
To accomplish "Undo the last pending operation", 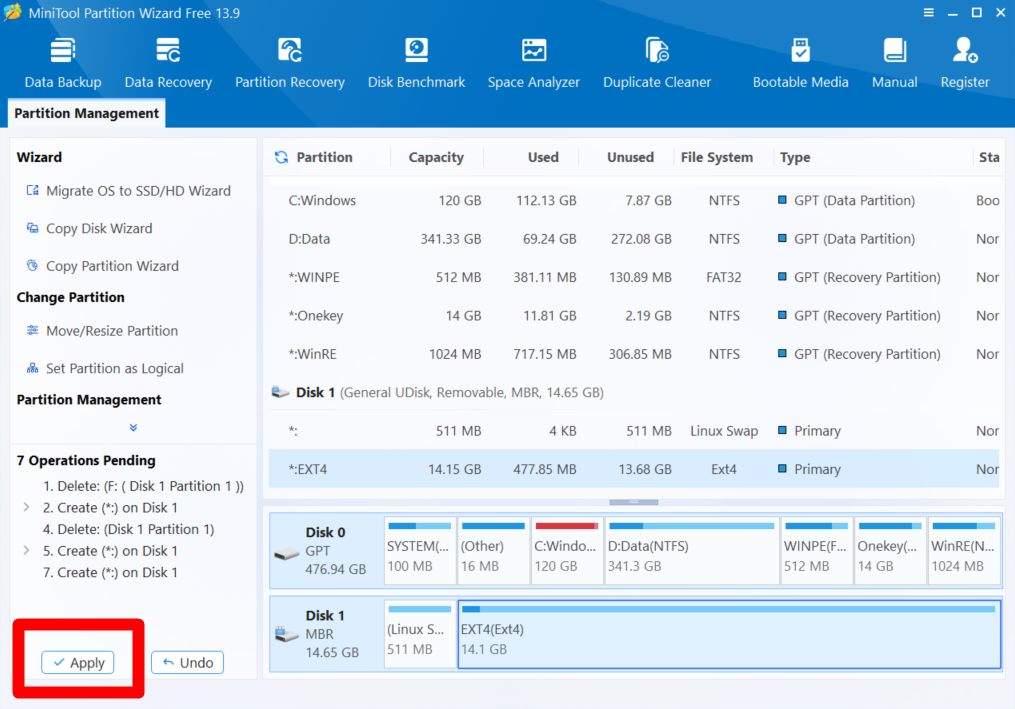I will [x=187, y=662].
